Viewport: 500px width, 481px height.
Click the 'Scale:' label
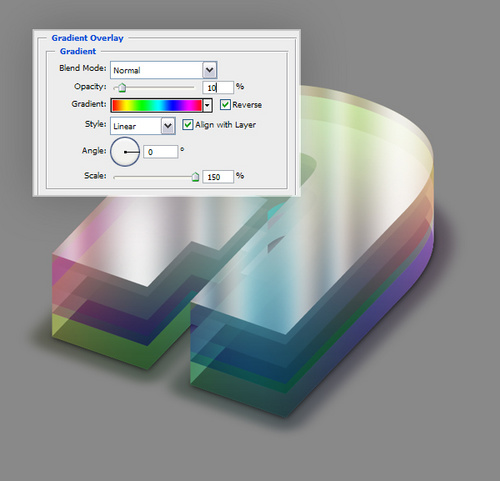pos(95,175)
